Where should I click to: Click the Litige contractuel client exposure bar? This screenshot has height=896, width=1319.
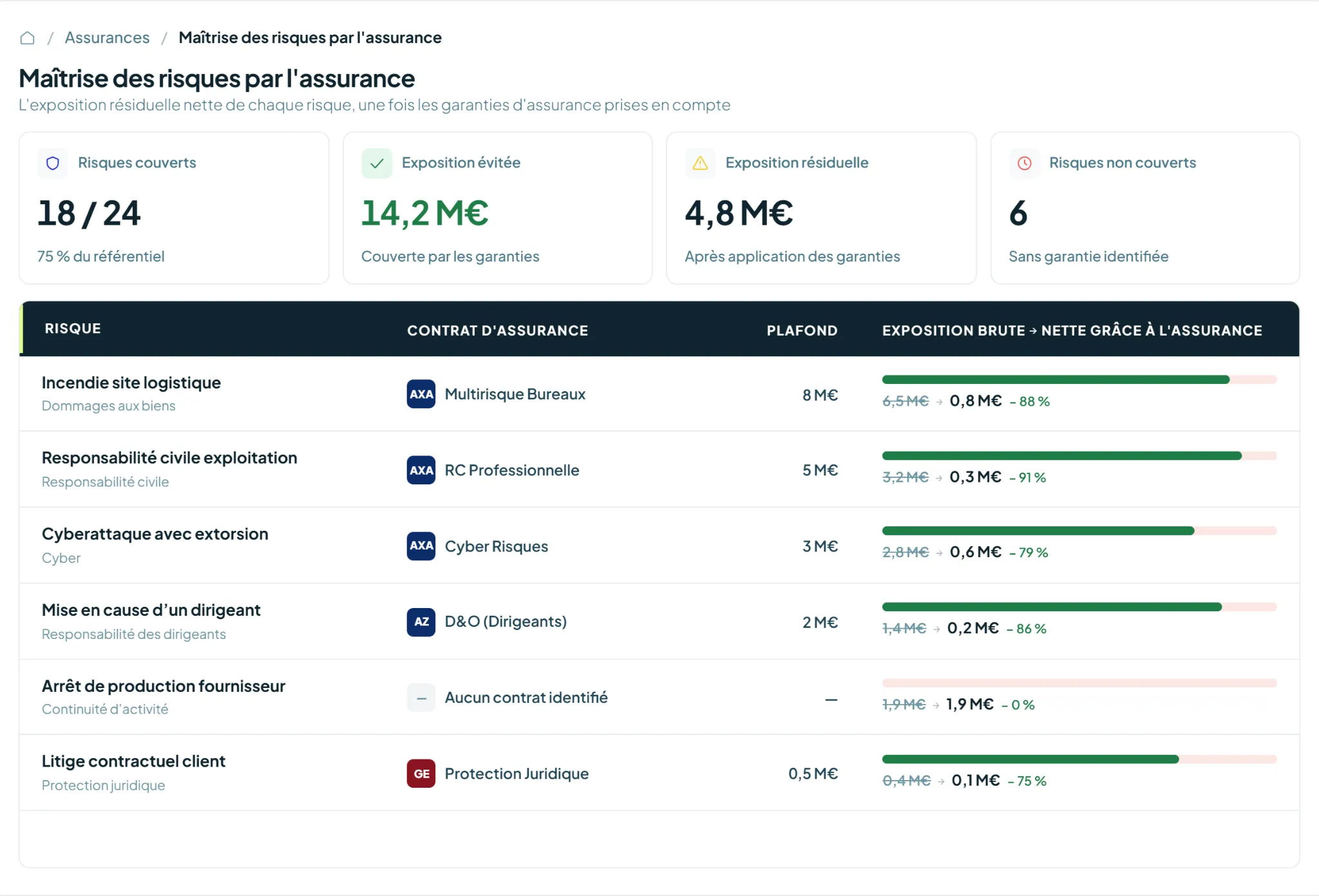pyautogui.click(x=1079, y=759)
